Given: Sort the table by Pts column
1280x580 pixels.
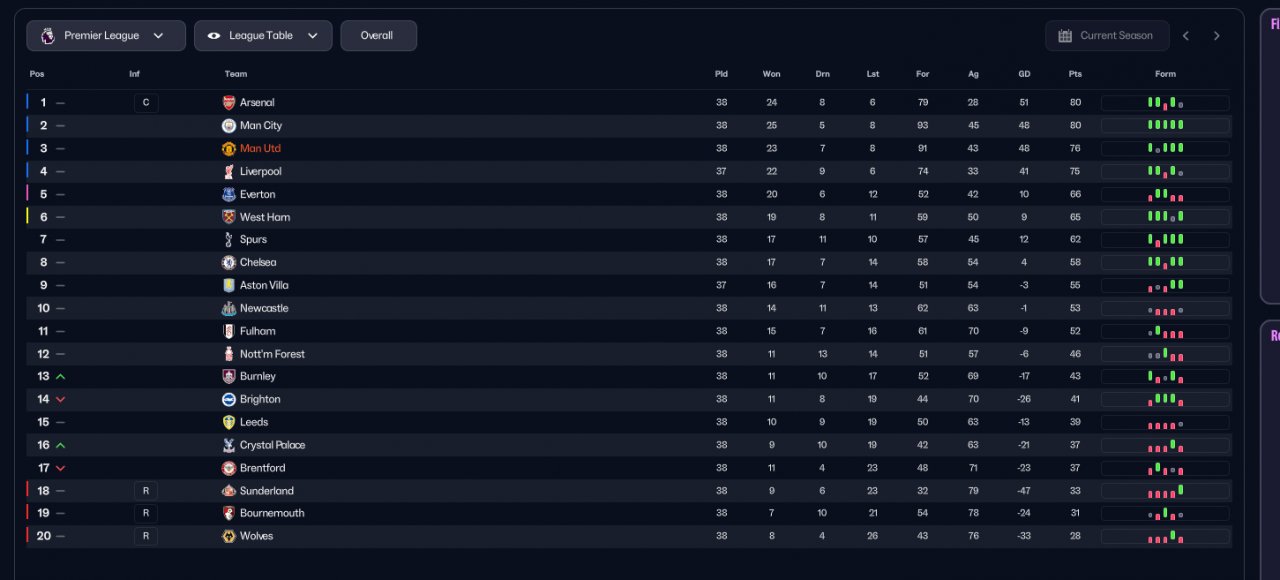Looking at the screenshot, I should (x=1075, y=74).
